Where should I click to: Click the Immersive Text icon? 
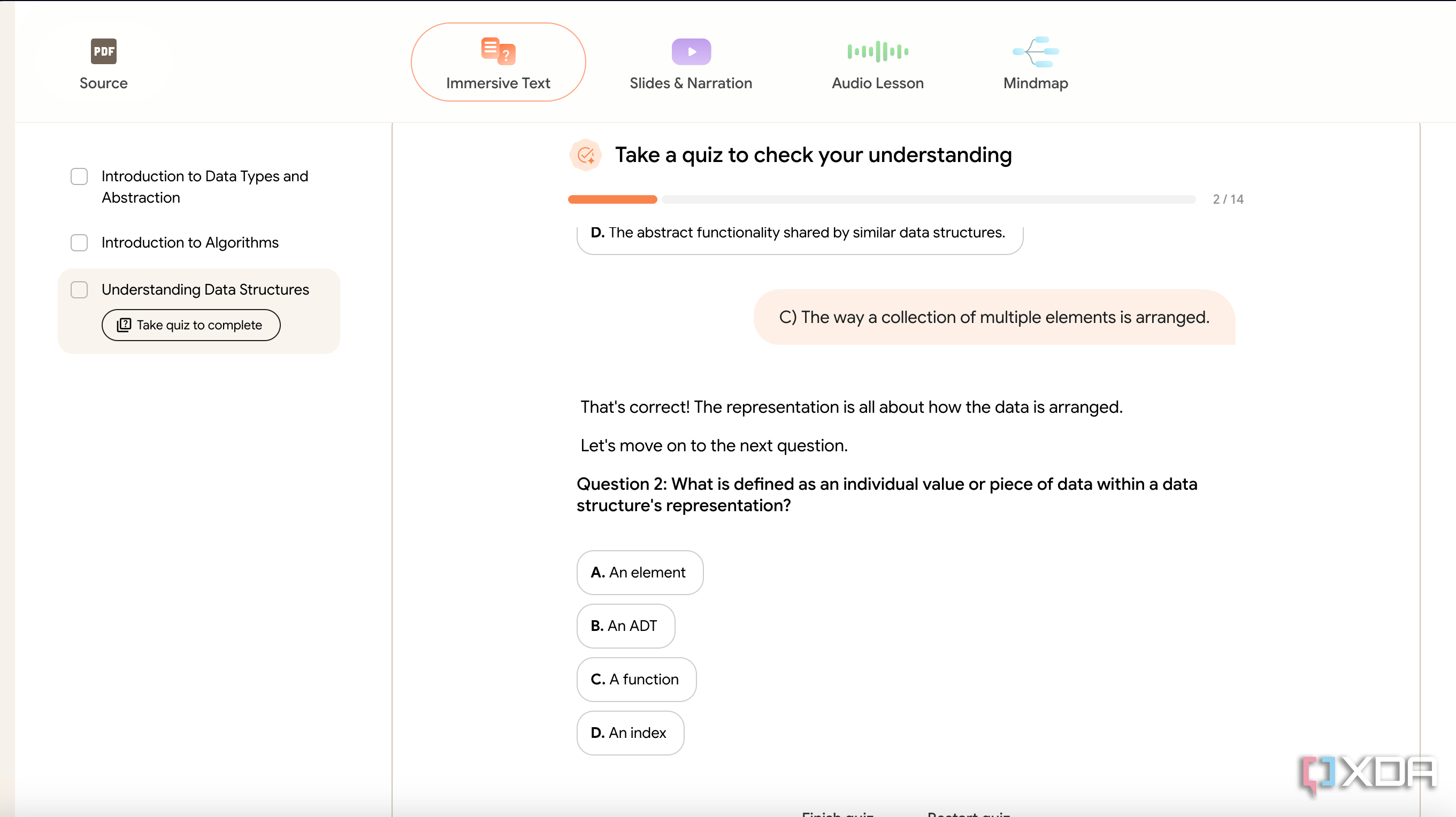coord(498,51)
